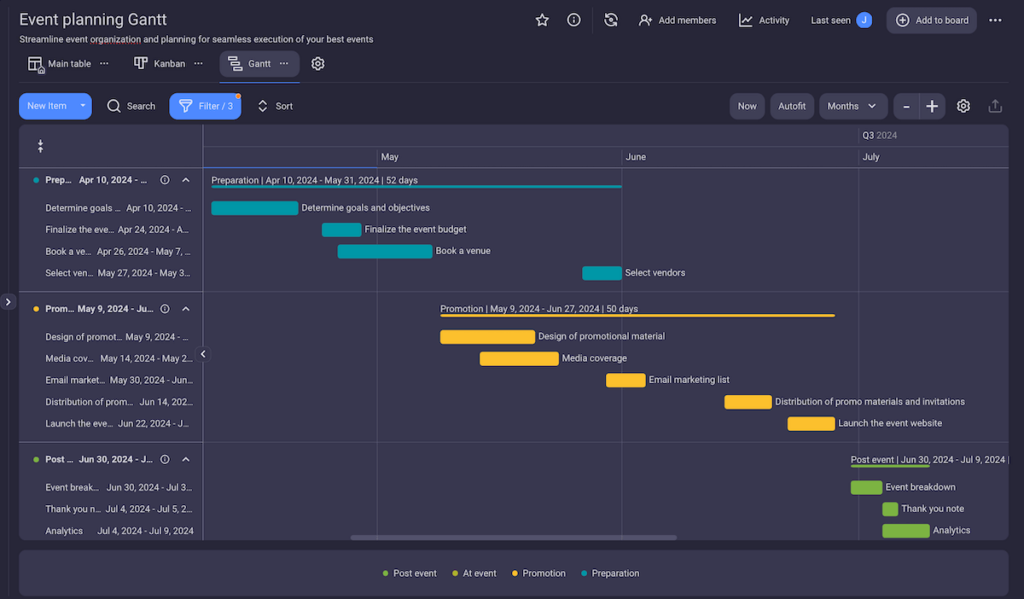Switch to the Kanban view

(x=167, y=62)
